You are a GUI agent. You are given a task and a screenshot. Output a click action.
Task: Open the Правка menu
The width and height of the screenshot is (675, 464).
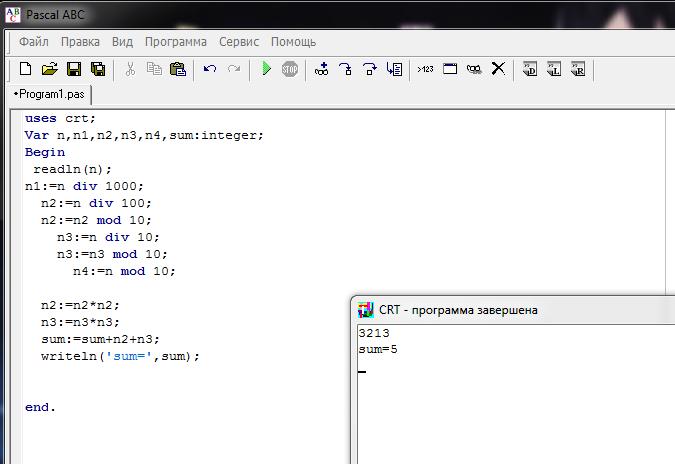(80, 42)
